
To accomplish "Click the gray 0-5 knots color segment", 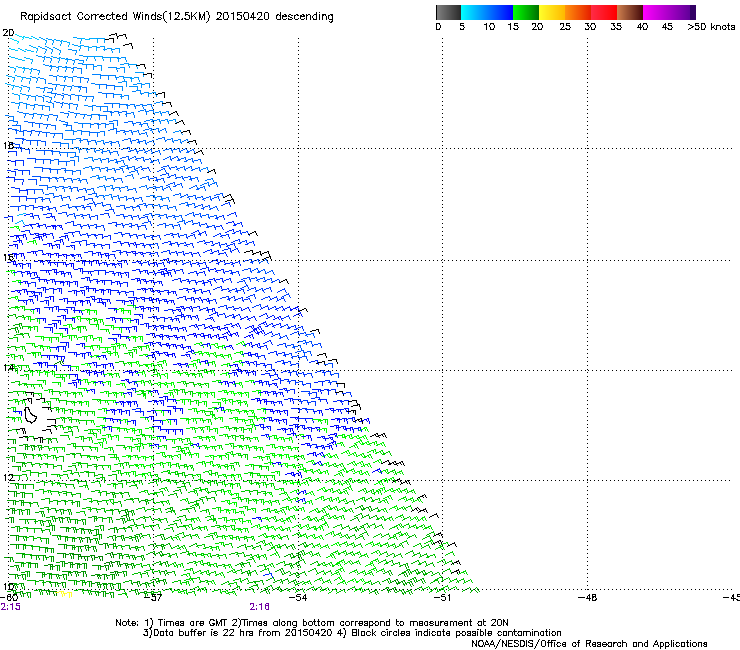I will pyautogui.click(x=448, y=12).
